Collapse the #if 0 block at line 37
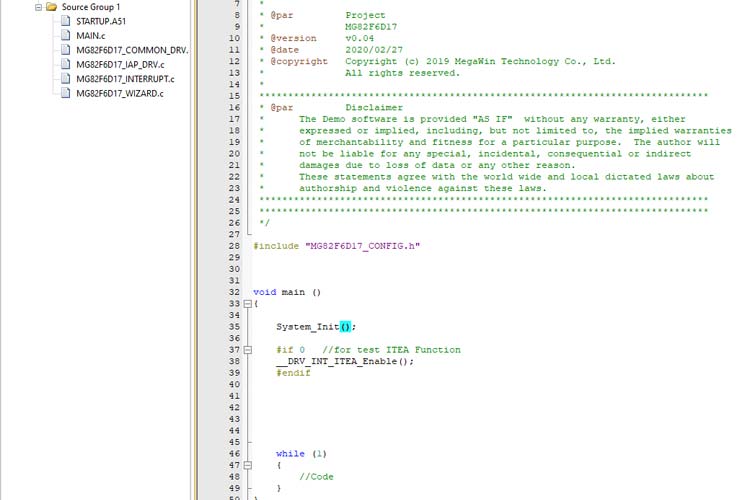750x500 pixels. point(247,350)
